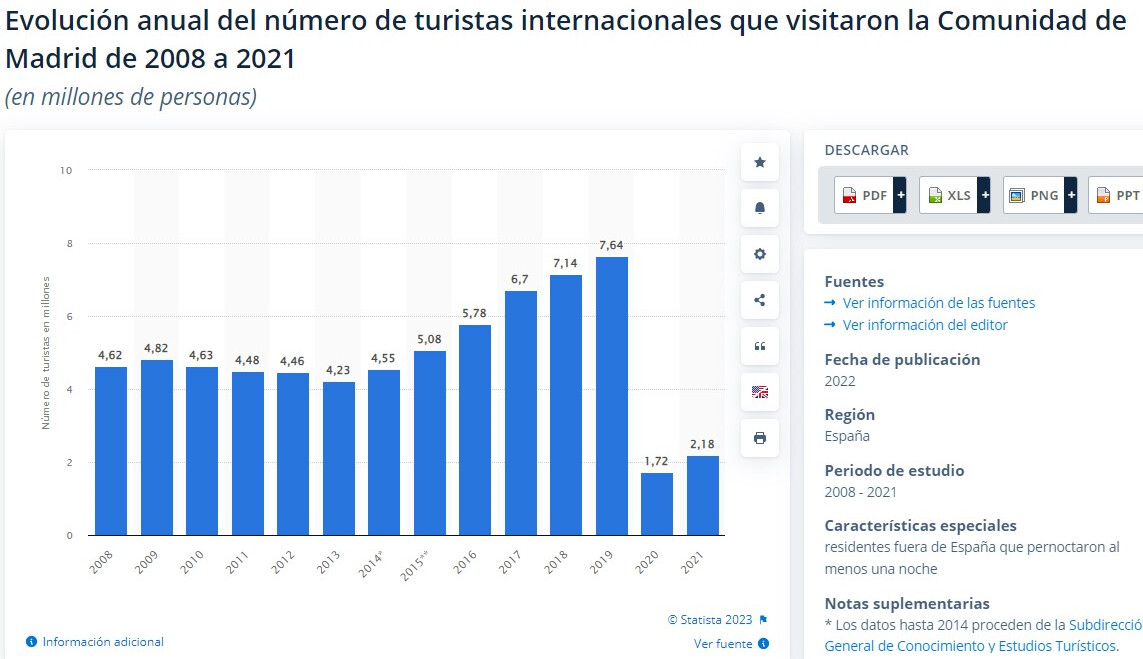Download the chart as PPT

[x=1119, y=196]
